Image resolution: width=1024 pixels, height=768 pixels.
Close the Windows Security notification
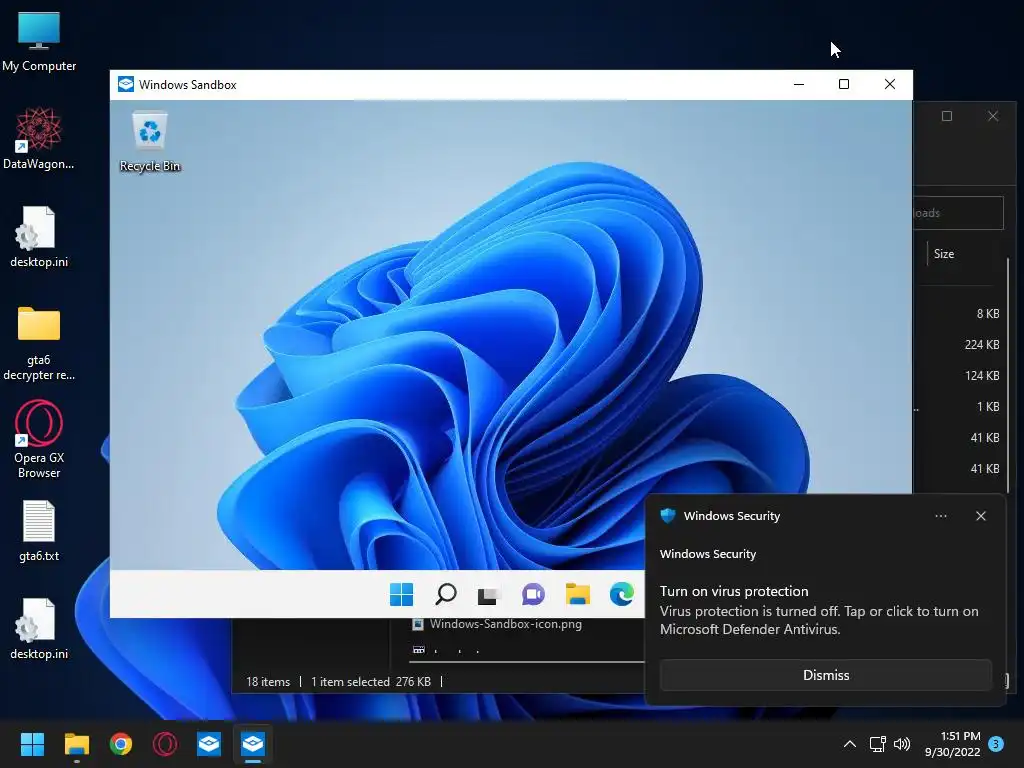tap(981, 516)
